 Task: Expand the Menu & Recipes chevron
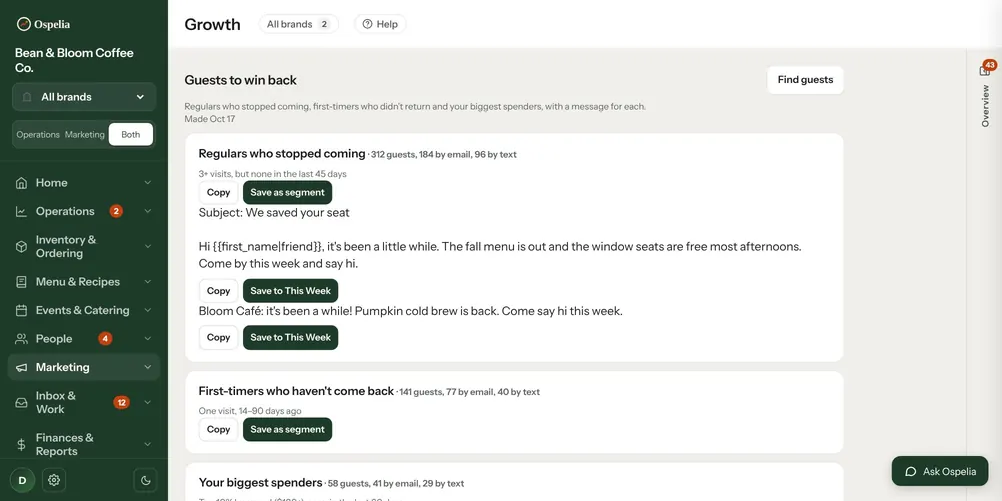[148, 282]
